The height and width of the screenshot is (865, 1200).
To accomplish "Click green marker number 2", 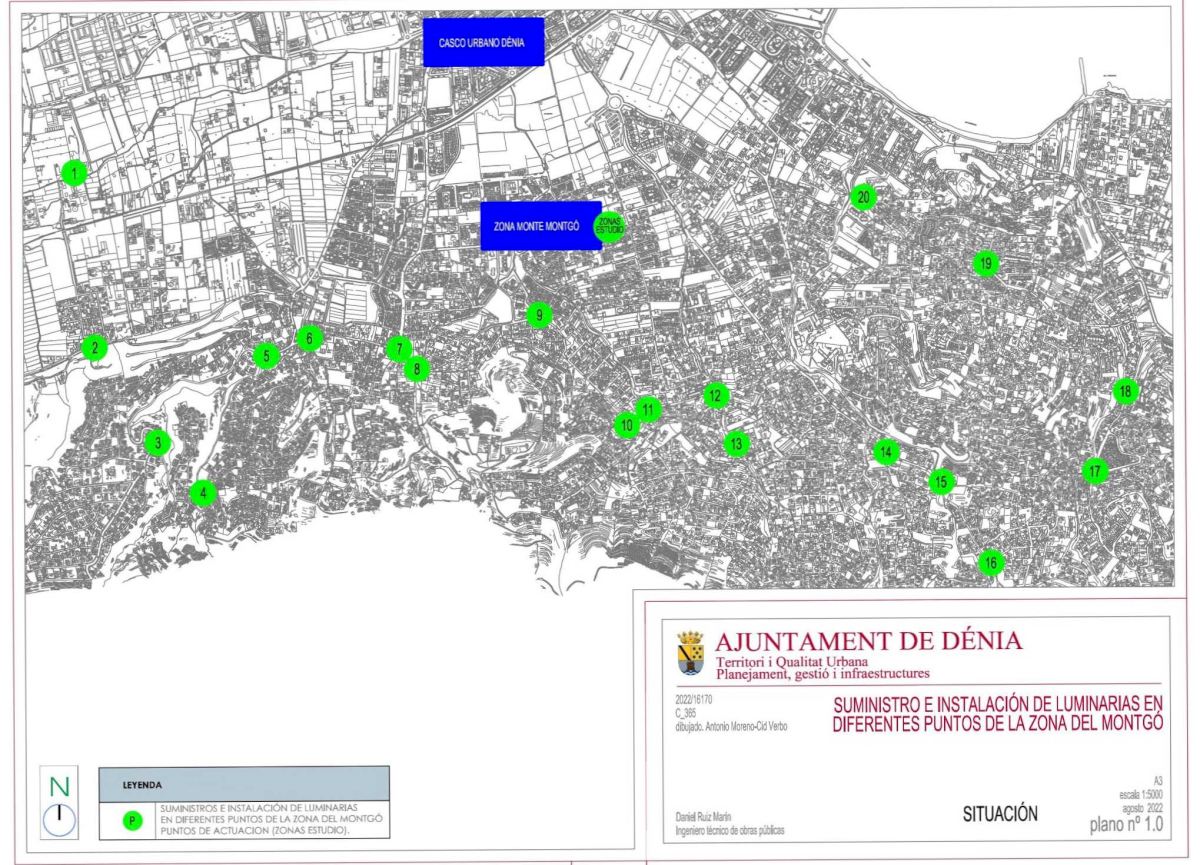I will pyautogui.click(x=94, y=348).
